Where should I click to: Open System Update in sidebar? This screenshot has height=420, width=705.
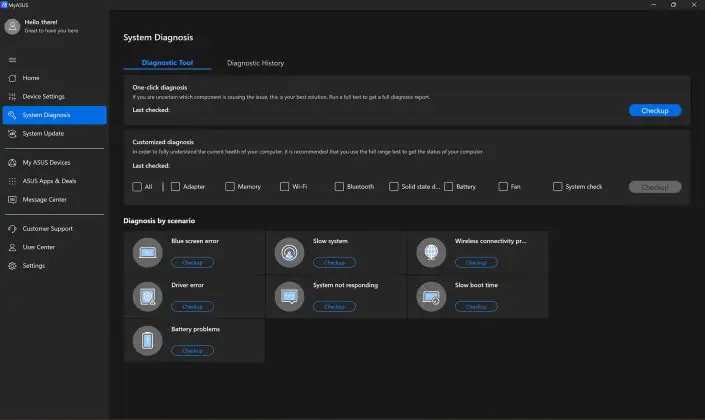pyautogui.click(x=54, y=134)
